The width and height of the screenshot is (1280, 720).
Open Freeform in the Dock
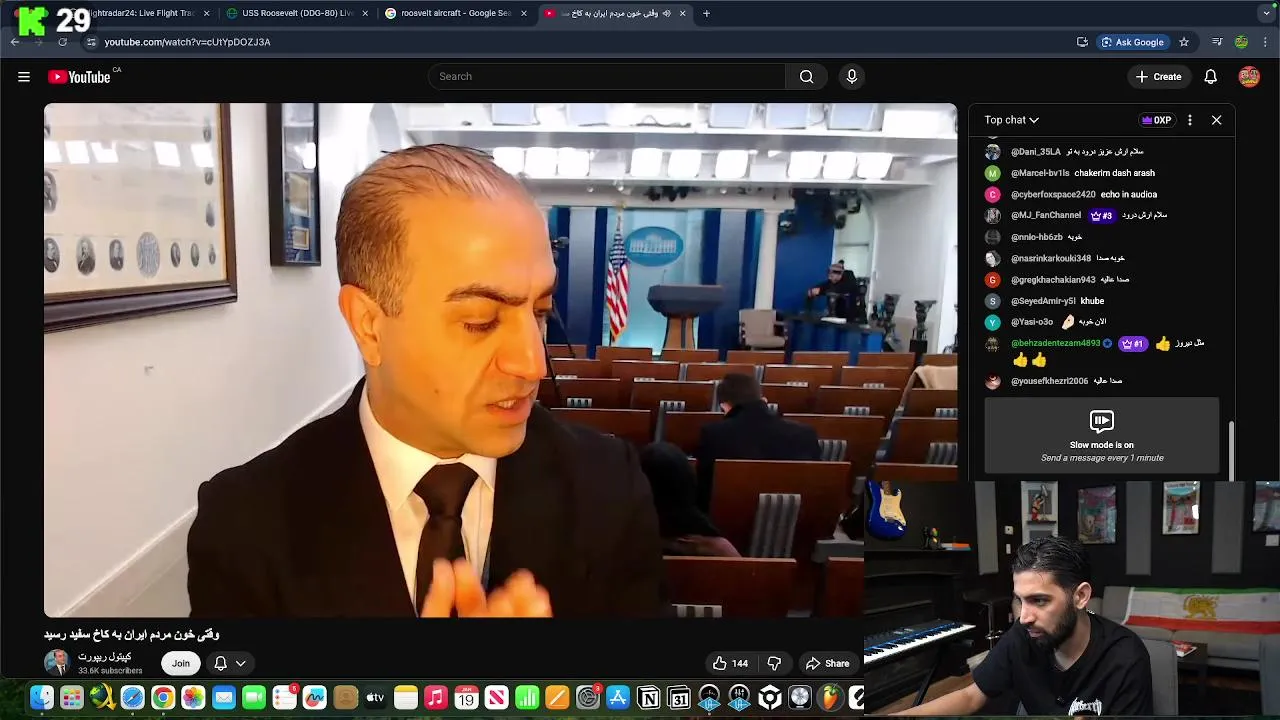(x=315, y=698)
